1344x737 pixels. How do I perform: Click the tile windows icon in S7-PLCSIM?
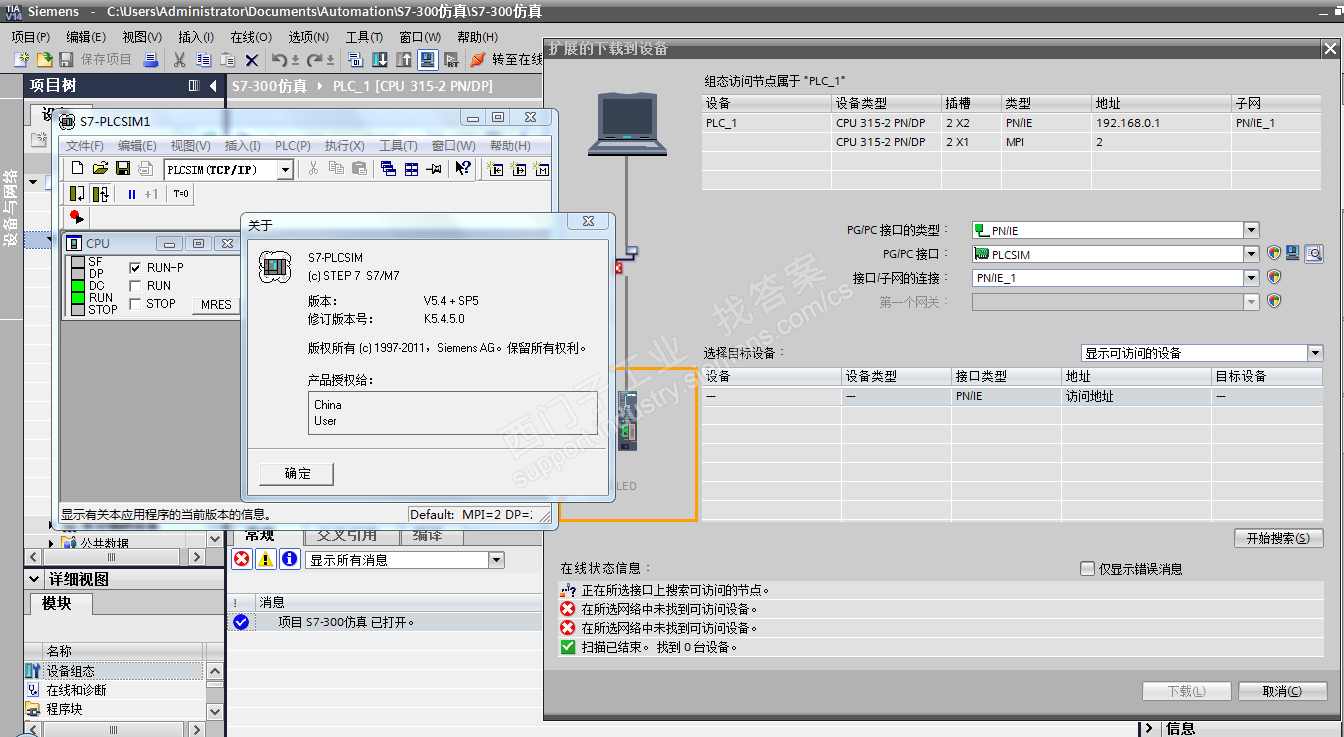click(x=411, y=169)
